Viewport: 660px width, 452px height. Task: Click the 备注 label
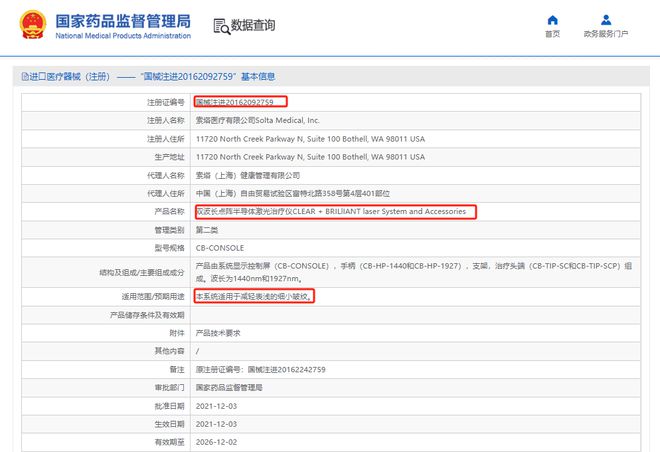pyautogui.click(x=177, y=370)
